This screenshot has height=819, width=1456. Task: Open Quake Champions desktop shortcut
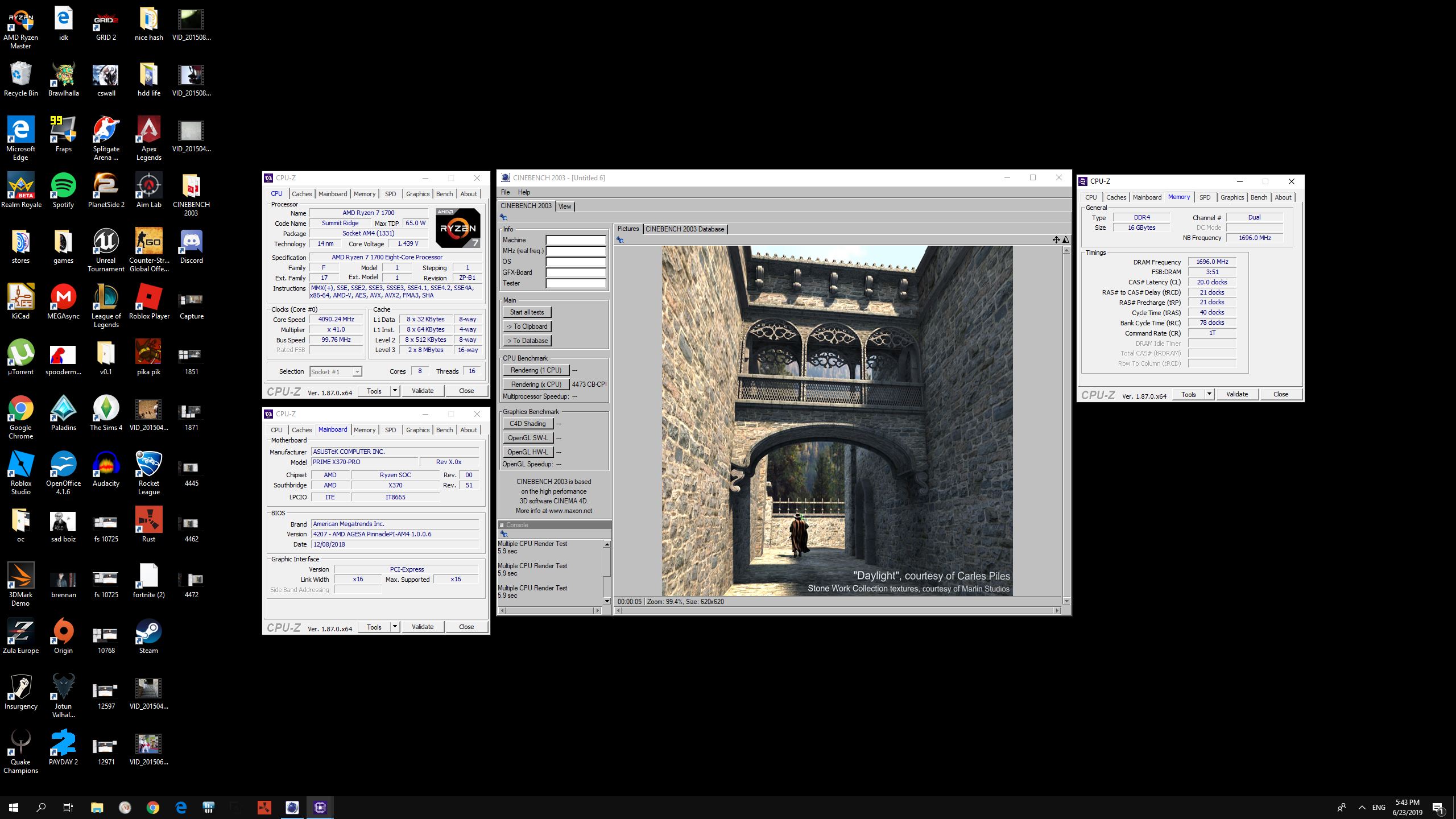pyautogui.click(x=20, y=752)
